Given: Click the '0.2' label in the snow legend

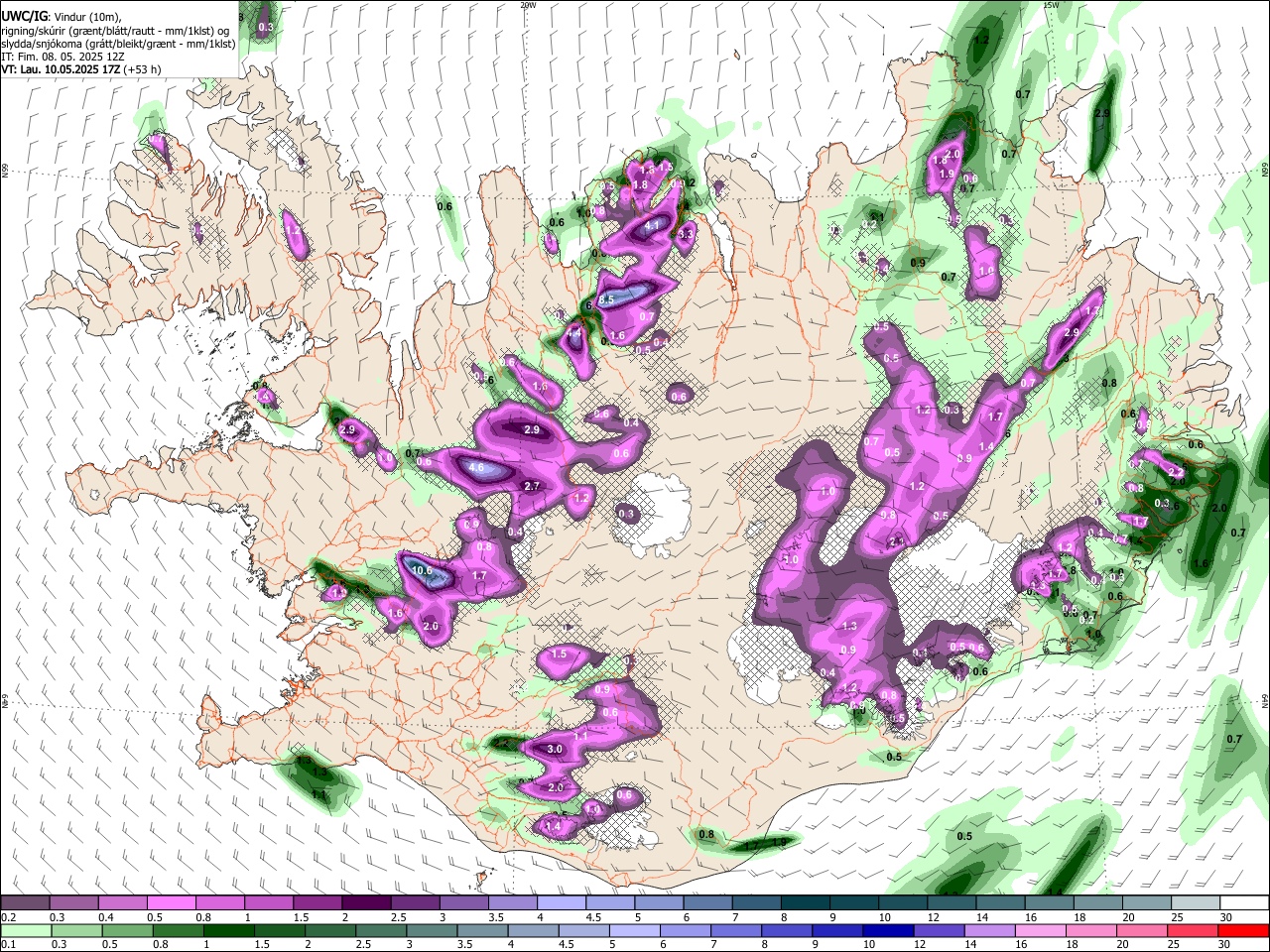Looking at the screenshot, I should [7, 917].
